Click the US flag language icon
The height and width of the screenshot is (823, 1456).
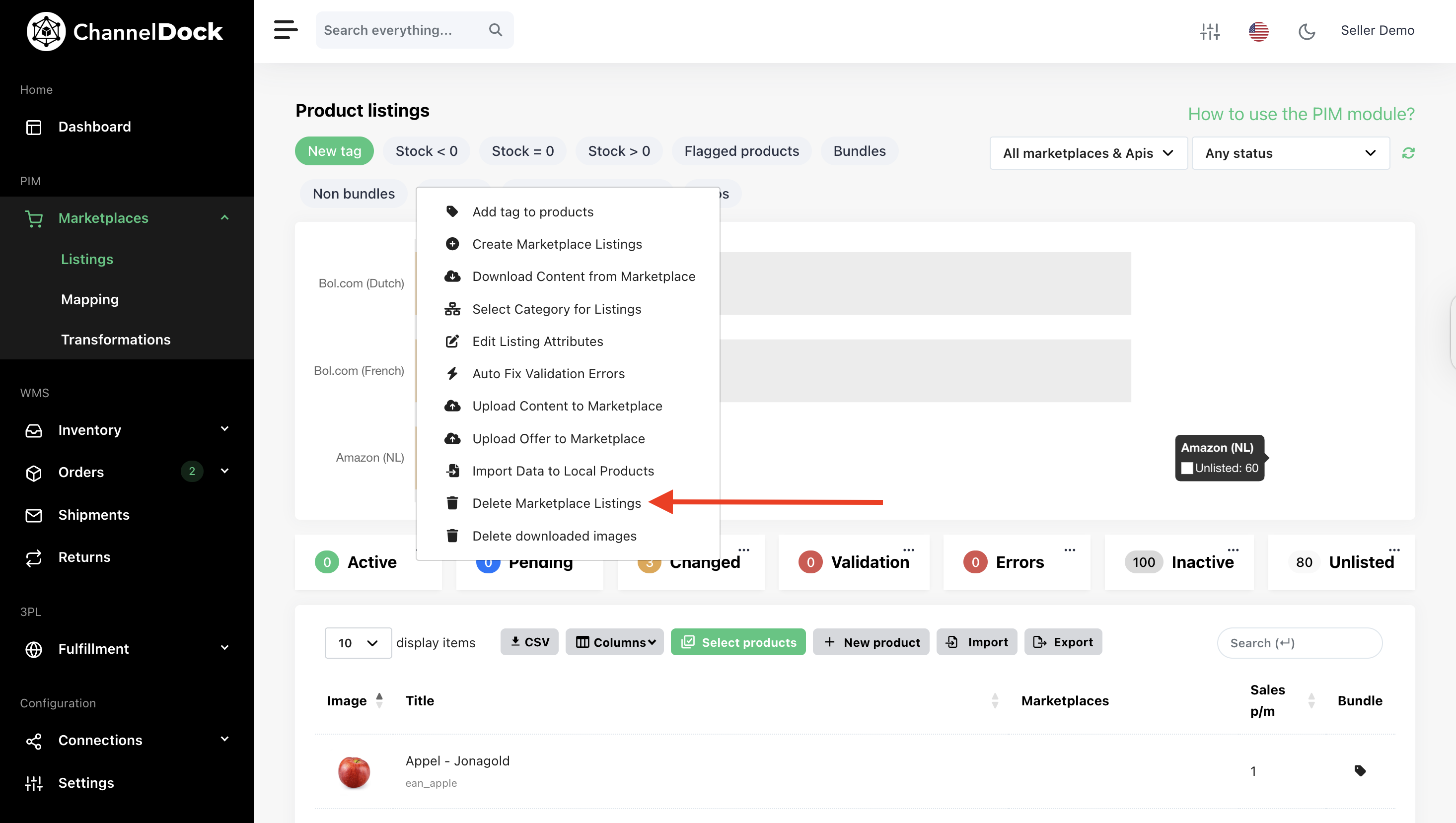coord(1259,31)
